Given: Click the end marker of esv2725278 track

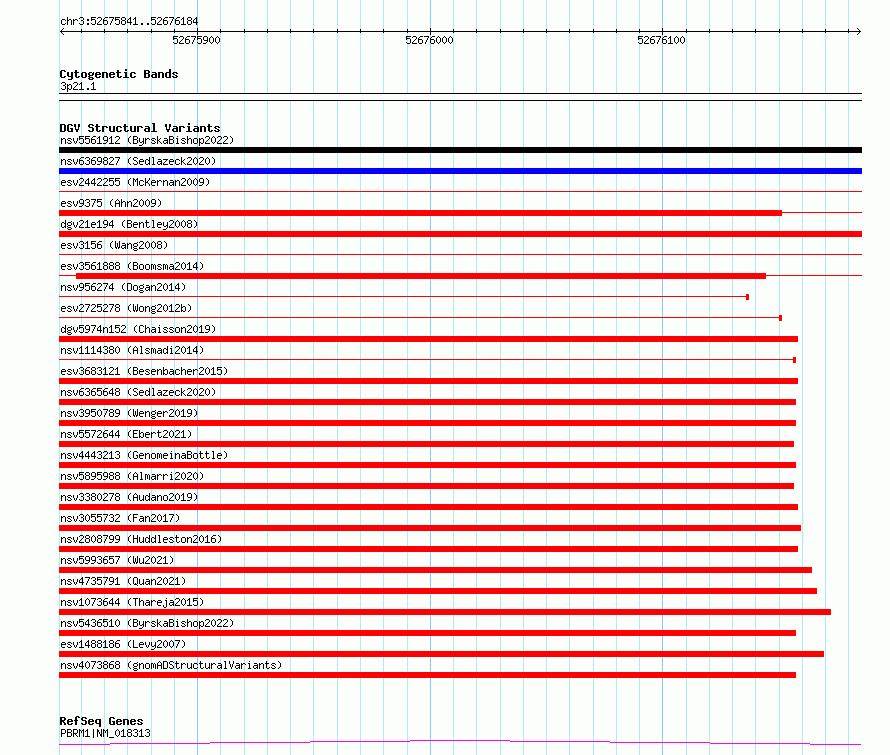Looking at the screenshot, I should [x=780, y=318].
